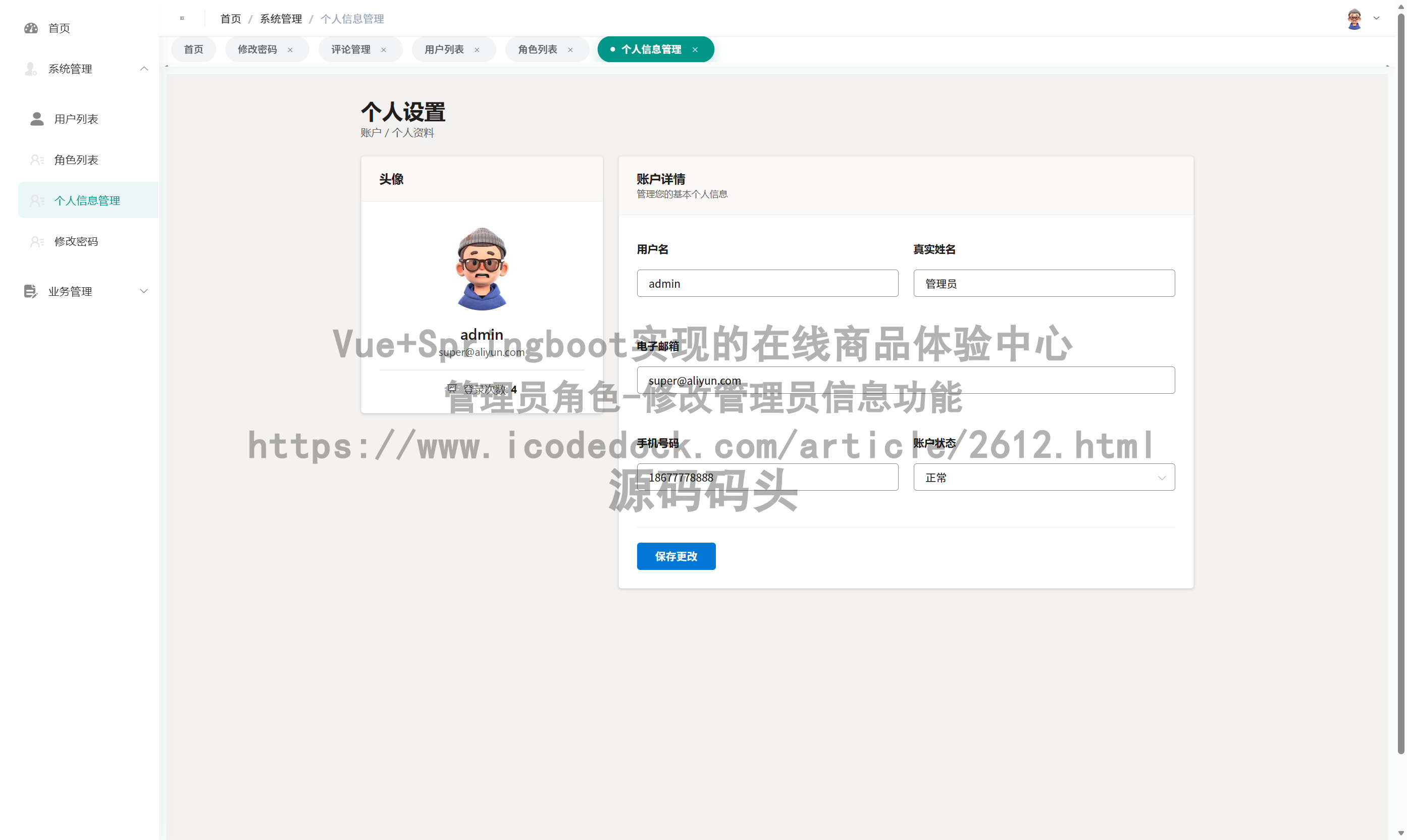Select the 系统管理 icon in sidebar
1407x840 pixels.
tap(31, 69)
